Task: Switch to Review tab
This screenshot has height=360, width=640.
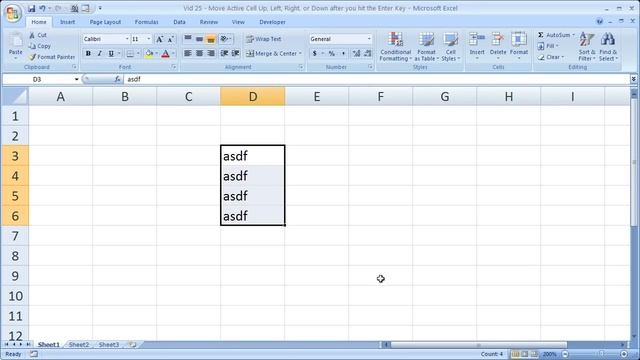Action: click(209, 22)
